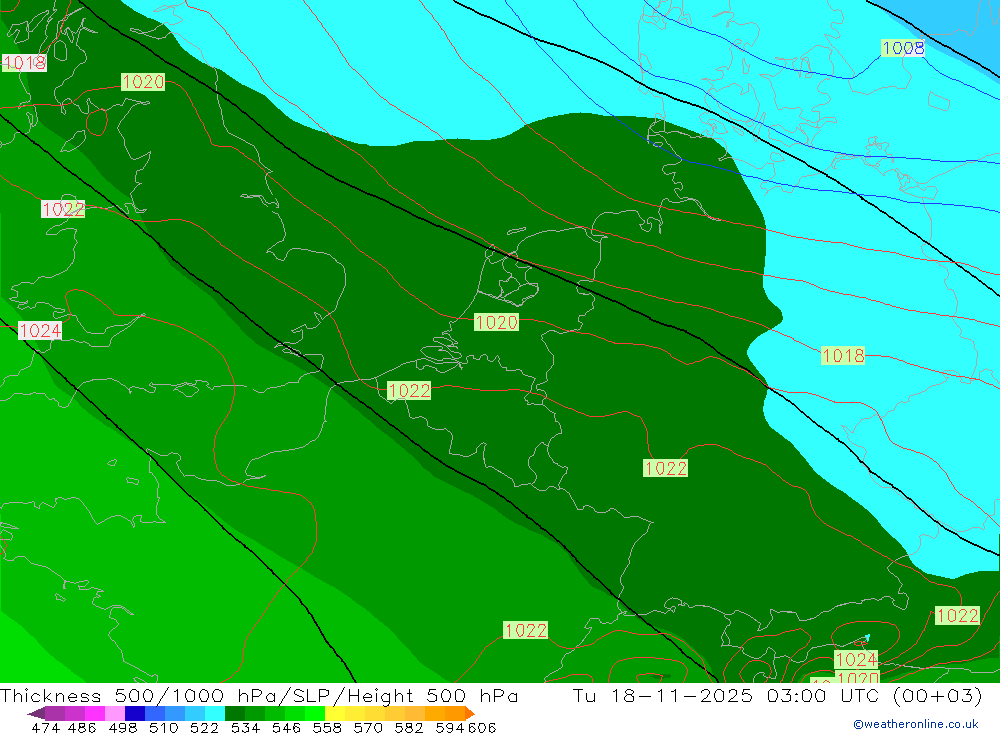The height and width of the screenshot is (733, 1000).
Task: Click the 486 legend value
Action: (82, 728)
